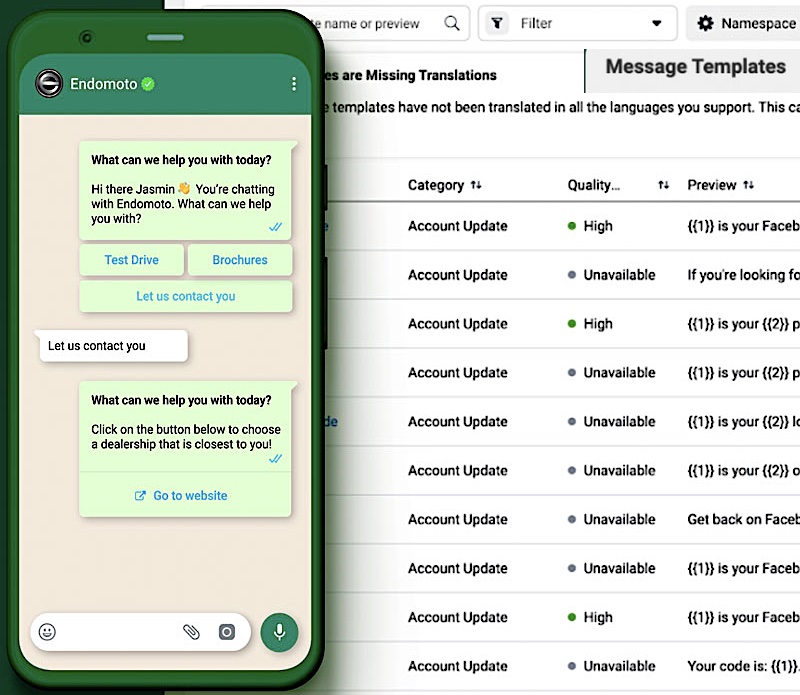Tap the Brochures quick reply button

(x=240, y=260)
